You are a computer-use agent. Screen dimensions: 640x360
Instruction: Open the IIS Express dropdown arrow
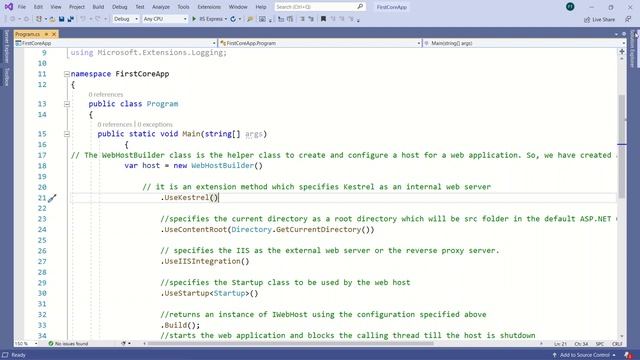coord(226,19)
